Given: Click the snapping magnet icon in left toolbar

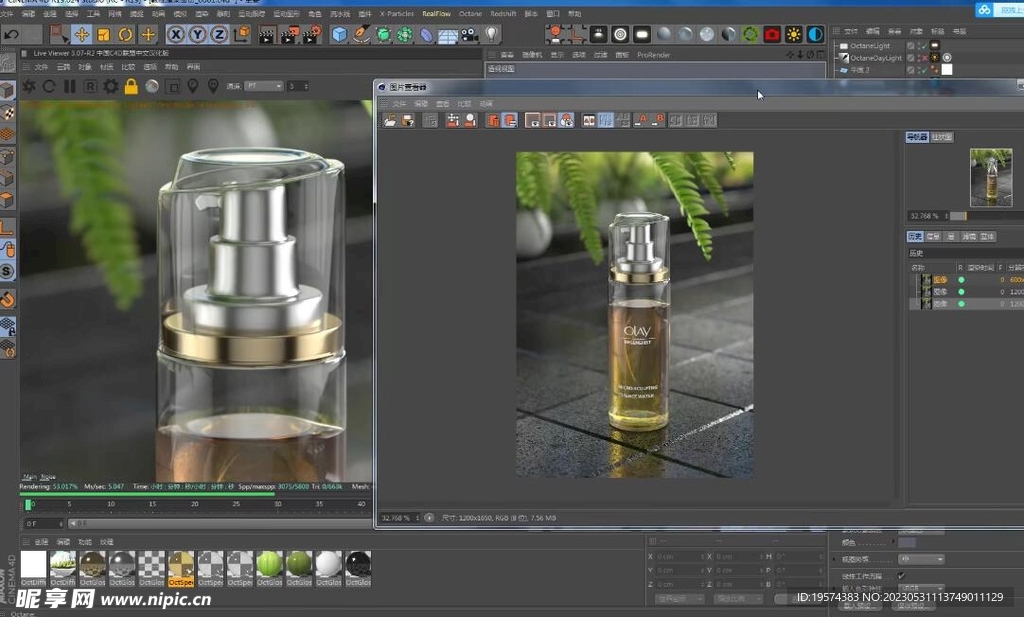Looking at the screenshot, I should pyautogui.click(x=7, y=300).
